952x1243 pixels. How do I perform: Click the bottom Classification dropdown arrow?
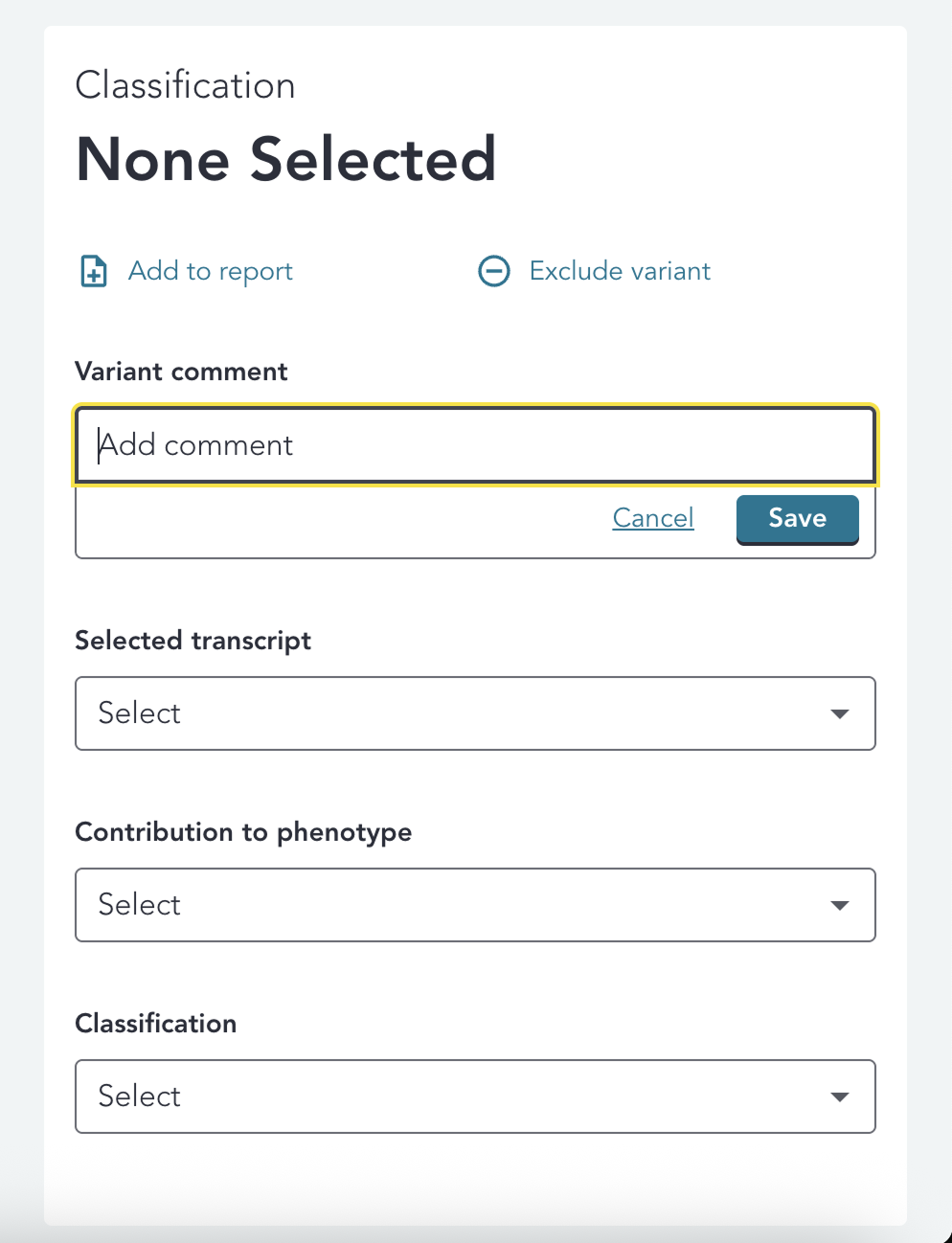[x=840, y=1096]
